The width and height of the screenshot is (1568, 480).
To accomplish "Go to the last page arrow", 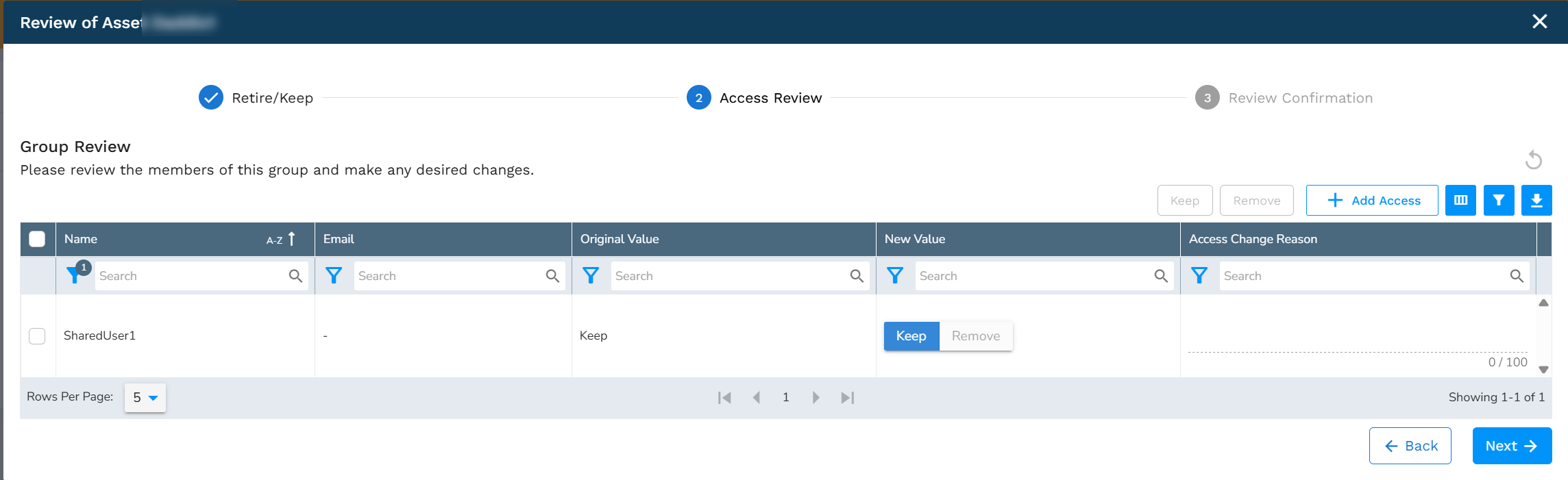I will tap(848, 398).
